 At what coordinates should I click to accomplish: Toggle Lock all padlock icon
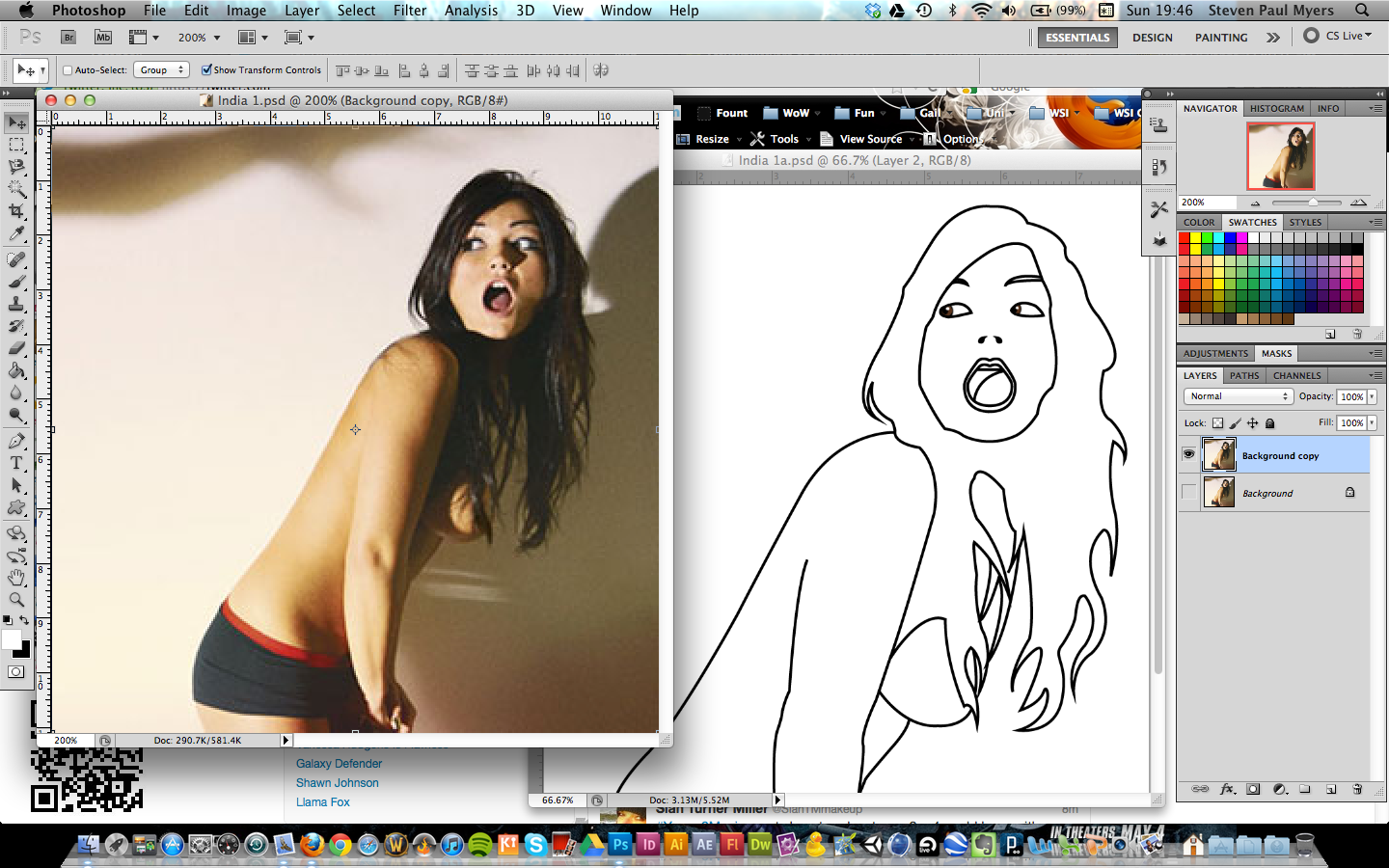pyautogui.click(x=1269, y=422)
